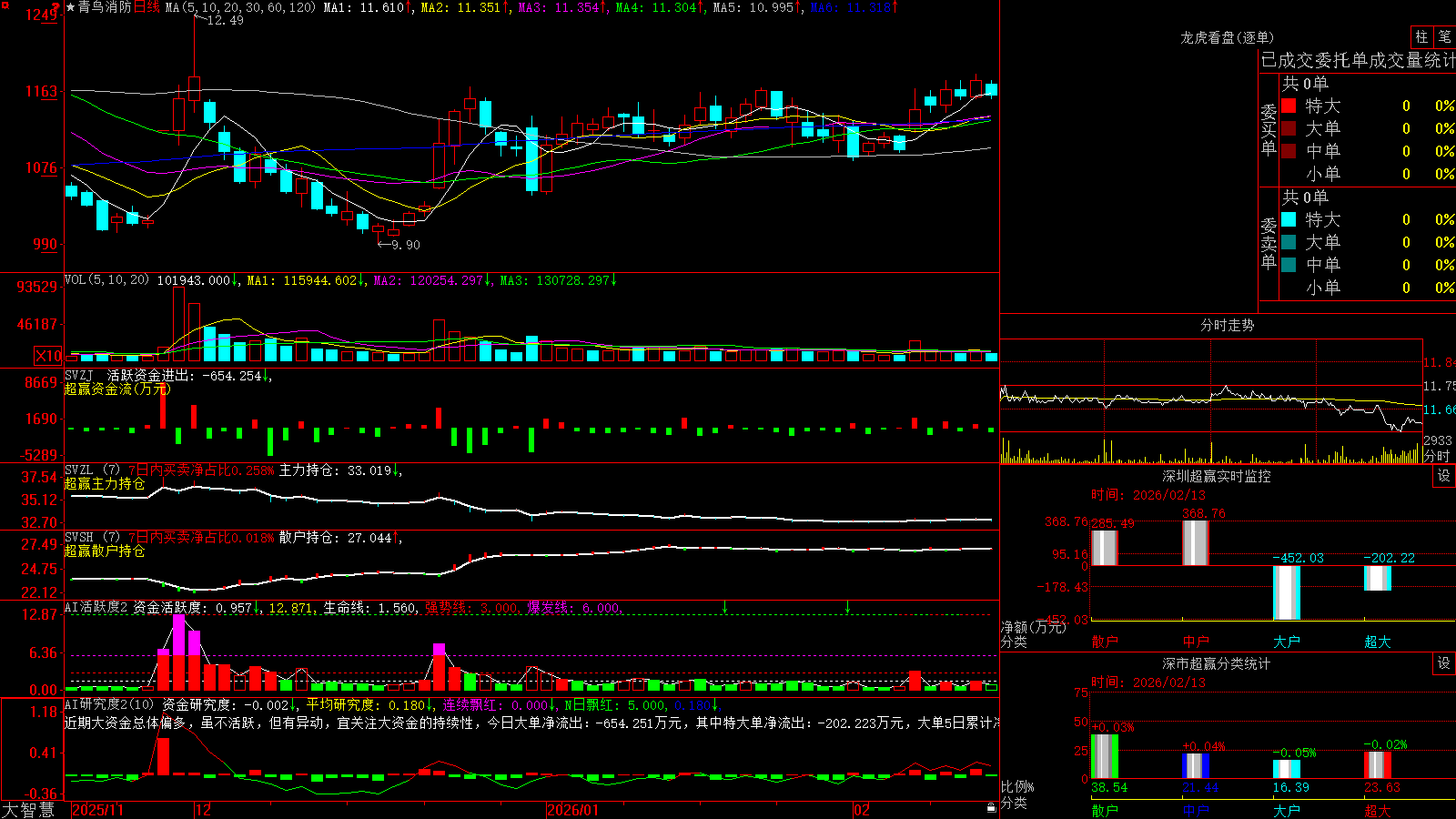Click the 超赢资金流(万元) yellow label
Image resolution: width=1456 pixels, height=819 pixels.
pyautogui.click(x=117, y=389)
